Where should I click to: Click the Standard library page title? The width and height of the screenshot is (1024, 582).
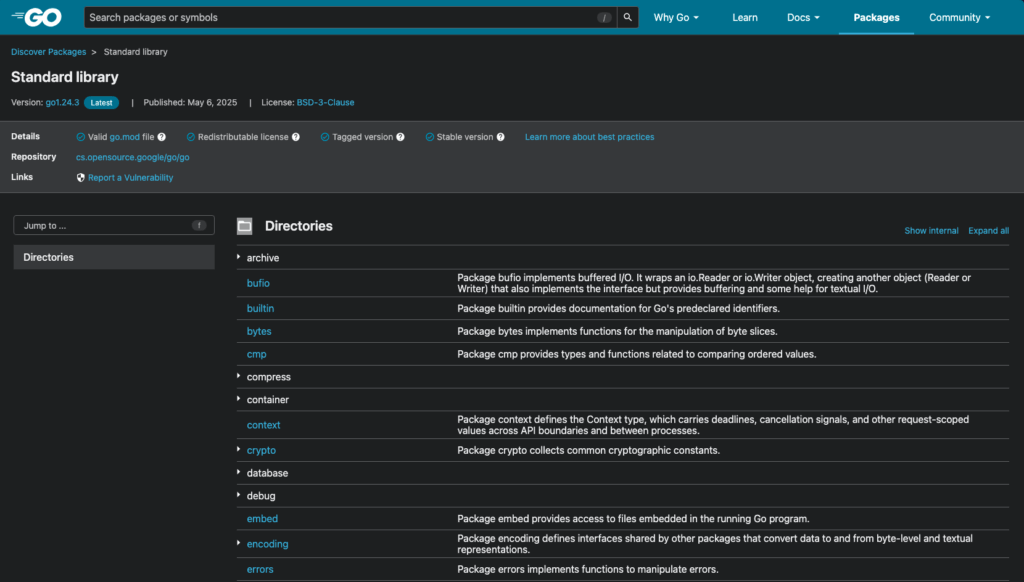coord(65,77)
